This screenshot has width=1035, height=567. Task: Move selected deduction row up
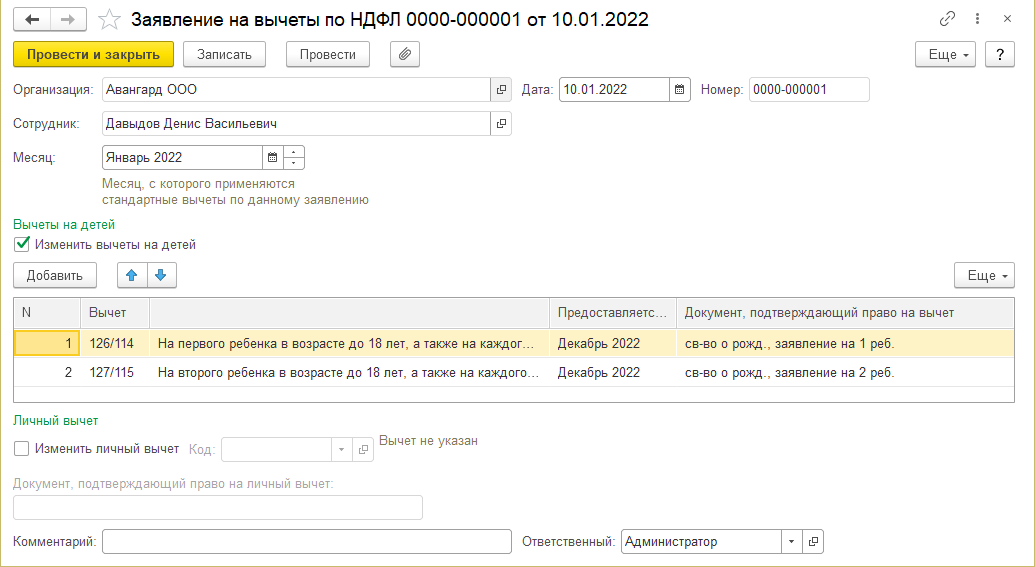pyautogui.click(x=132, y=274)
